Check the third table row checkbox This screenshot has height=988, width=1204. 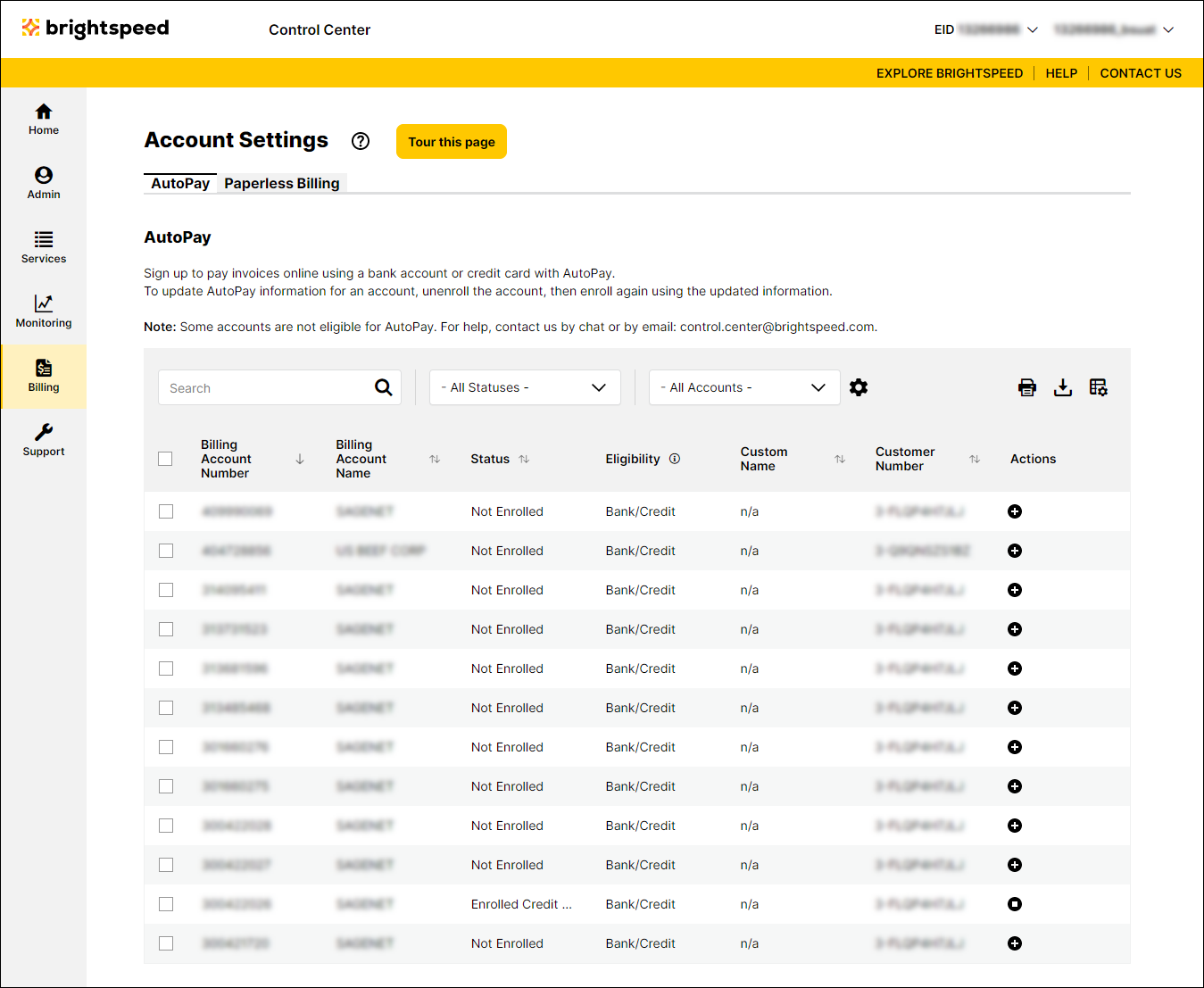pyautogui.click(x=166, y=590)
